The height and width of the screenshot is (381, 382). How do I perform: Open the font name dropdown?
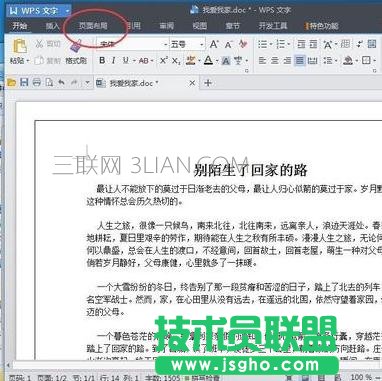[x=166, y=44]
